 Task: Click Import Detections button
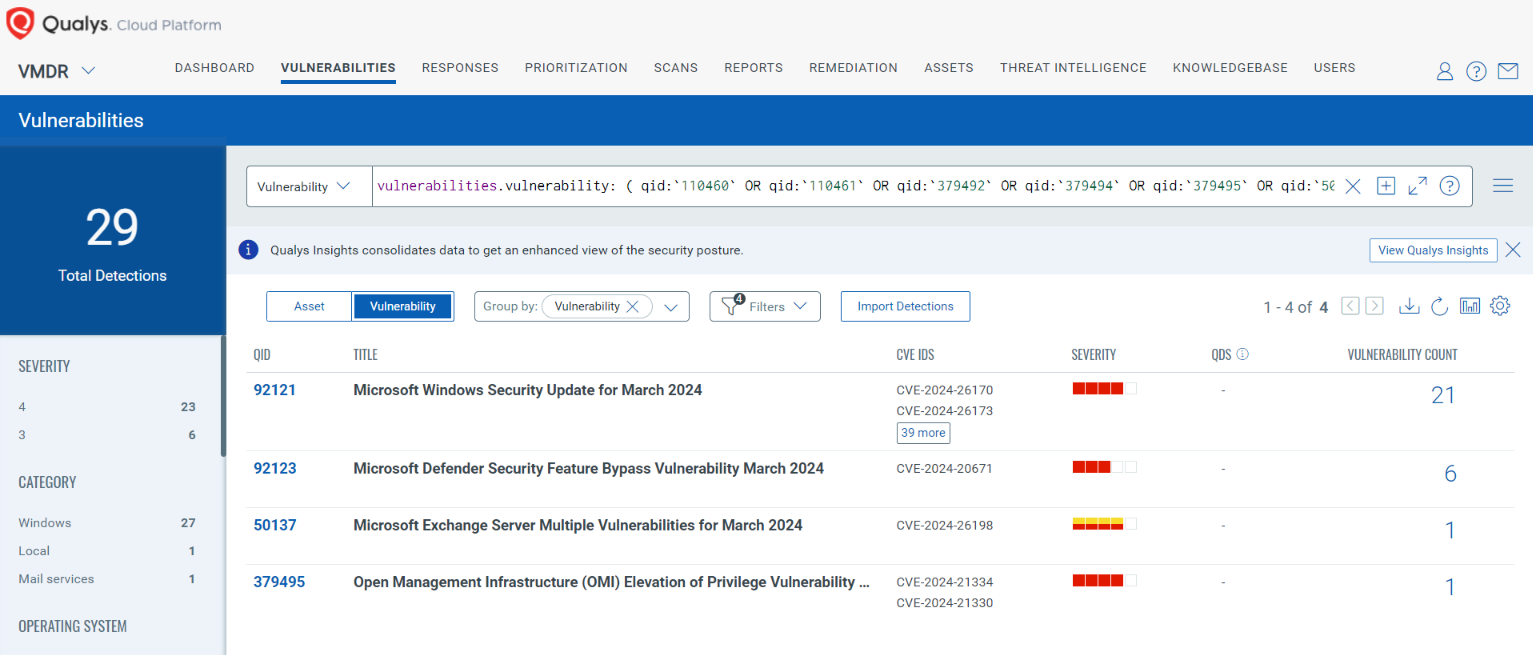[x=905, y=306]
